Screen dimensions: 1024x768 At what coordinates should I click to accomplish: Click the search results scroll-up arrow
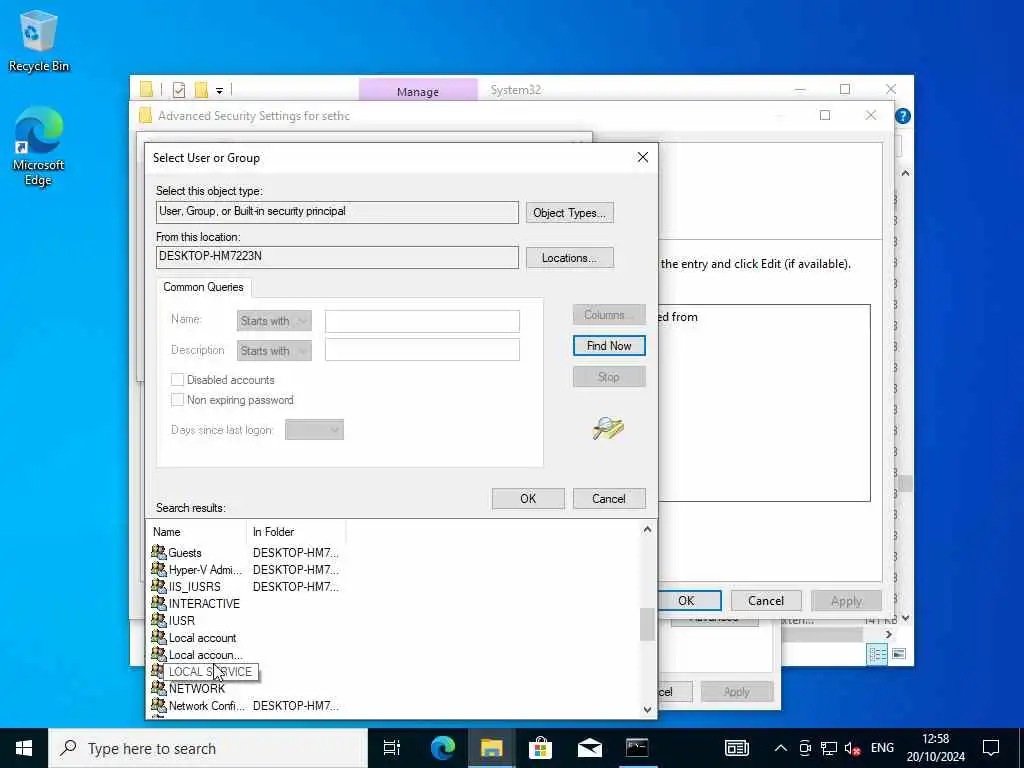[647, 530]
